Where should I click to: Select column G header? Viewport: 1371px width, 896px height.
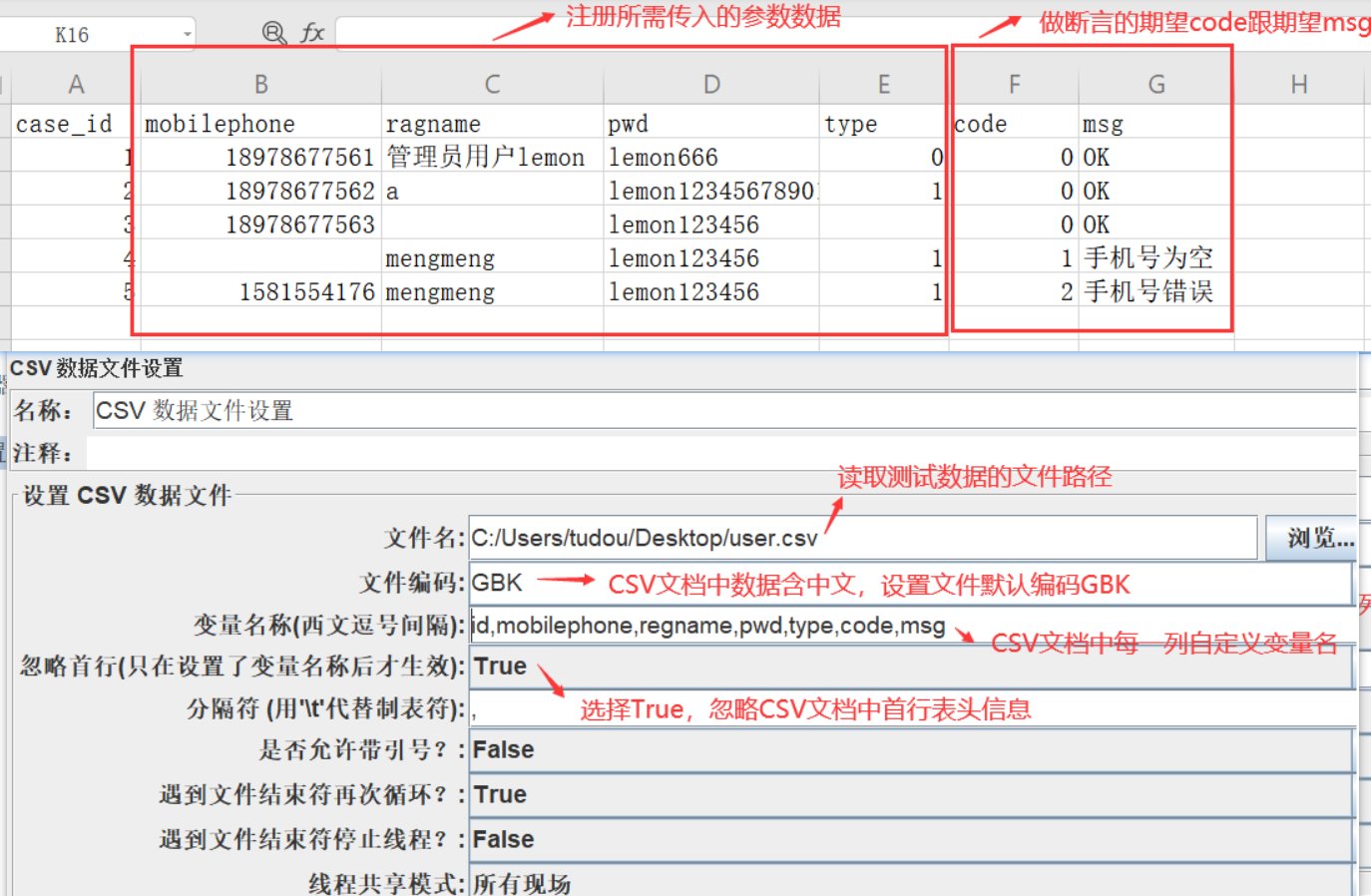[x=1155, y=85]
